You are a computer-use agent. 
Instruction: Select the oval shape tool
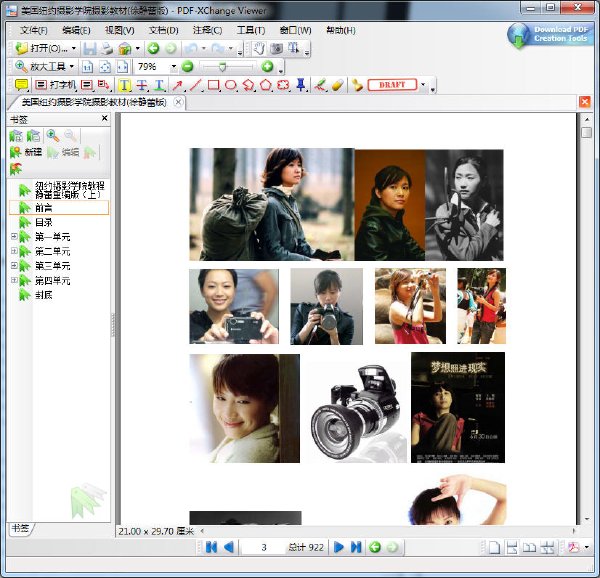(x=230, y=85)
